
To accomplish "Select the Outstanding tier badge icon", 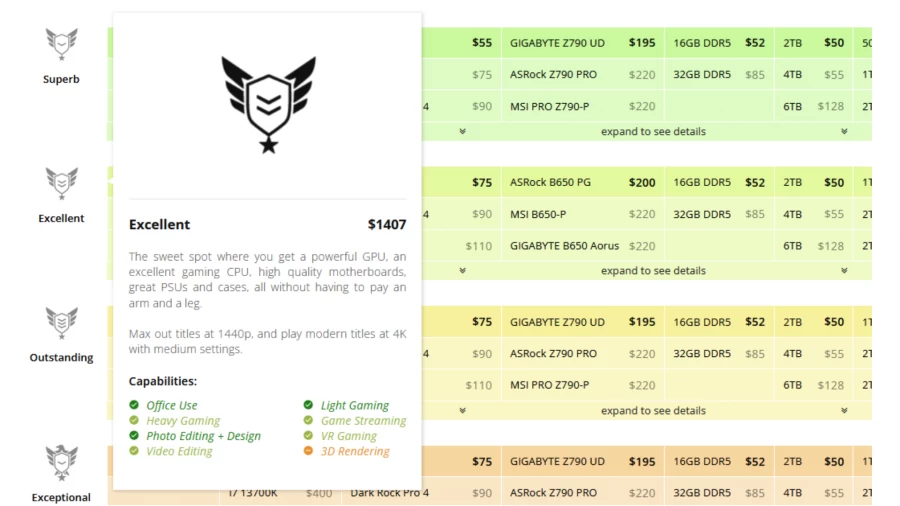I will pyautogui.click(x=61, y=322).
